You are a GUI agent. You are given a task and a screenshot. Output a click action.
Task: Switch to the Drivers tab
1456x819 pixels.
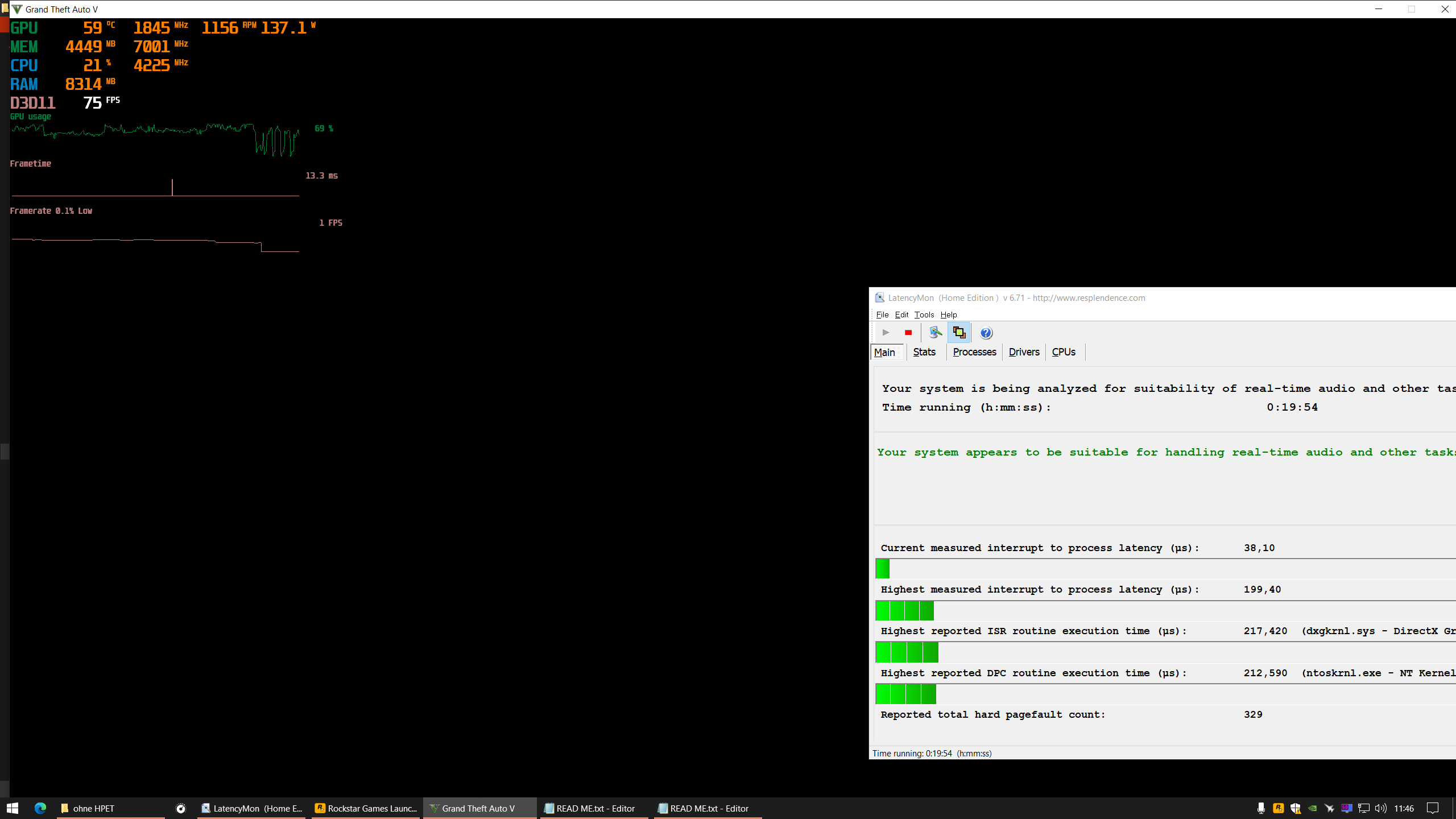[x=1024, y=352]
